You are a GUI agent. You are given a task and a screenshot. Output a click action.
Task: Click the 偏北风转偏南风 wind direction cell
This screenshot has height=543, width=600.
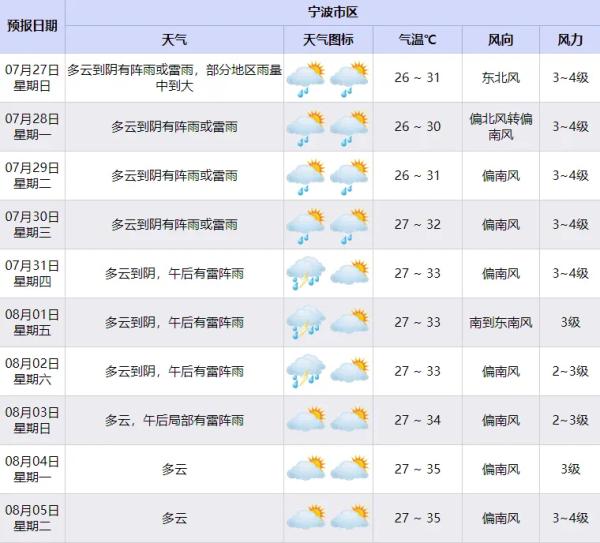[501, 127]
